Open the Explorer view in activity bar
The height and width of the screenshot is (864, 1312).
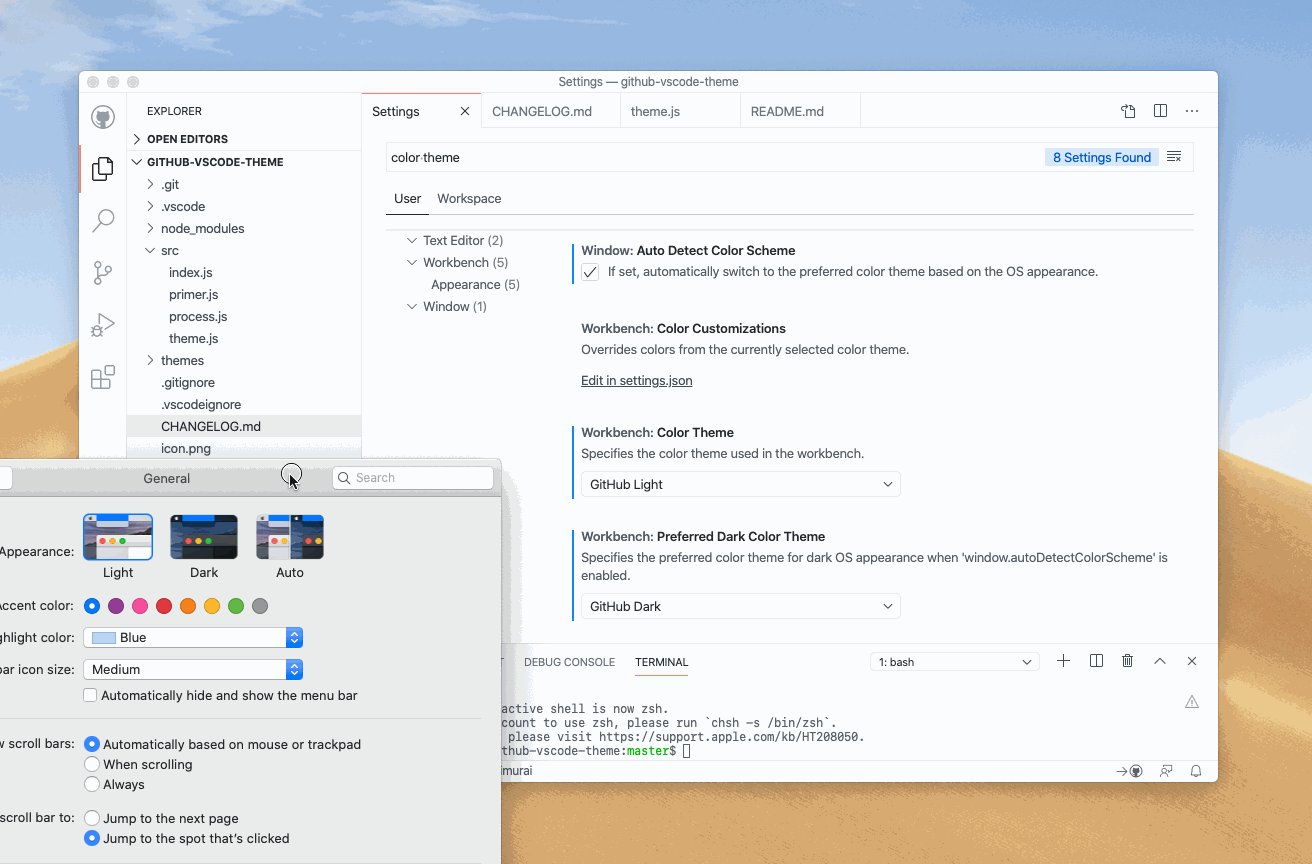(x=102, y=169)
